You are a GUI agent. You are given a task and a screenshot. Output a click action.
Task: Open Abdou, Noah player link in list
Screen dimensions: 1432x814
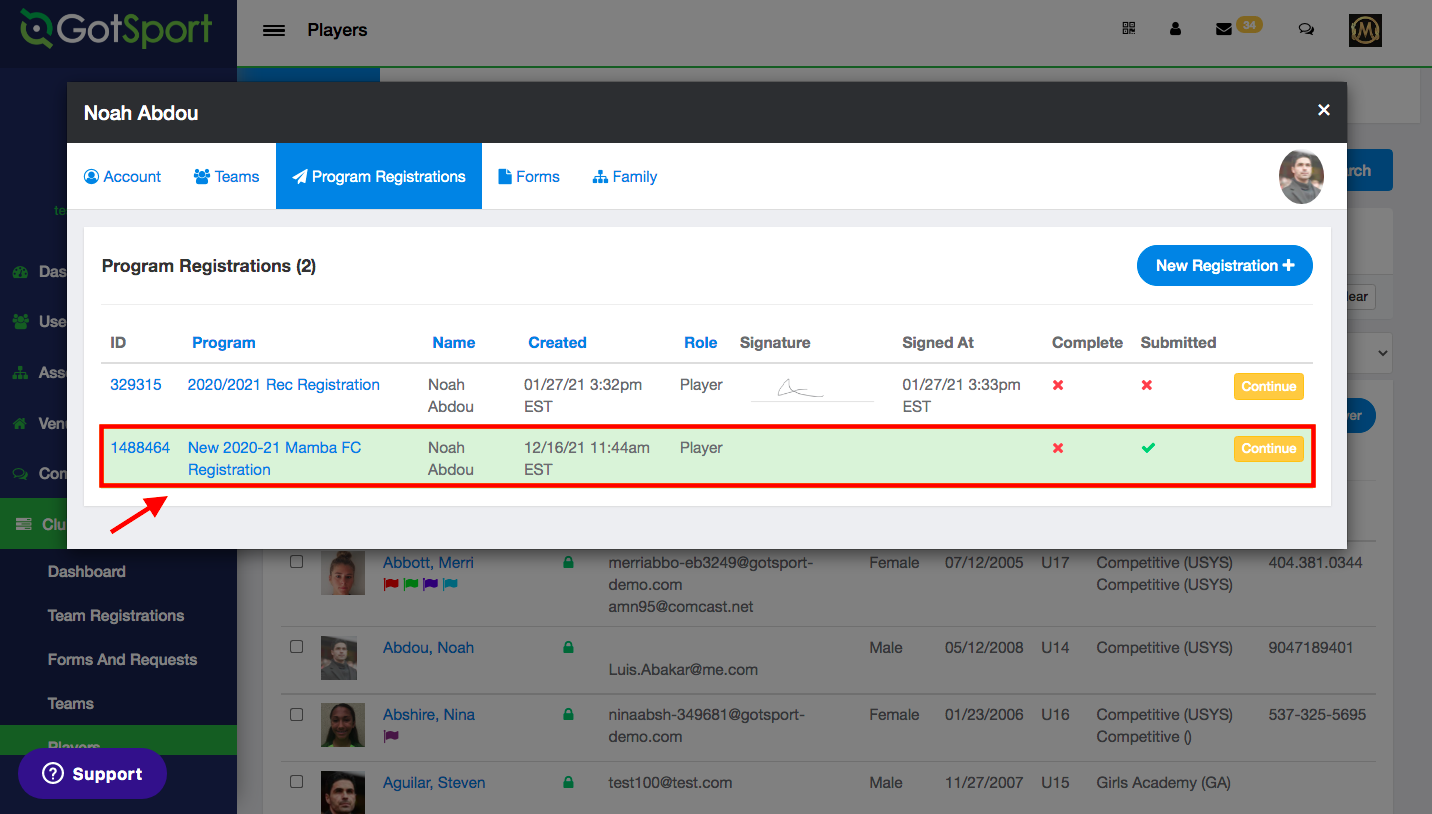(428, 647)
